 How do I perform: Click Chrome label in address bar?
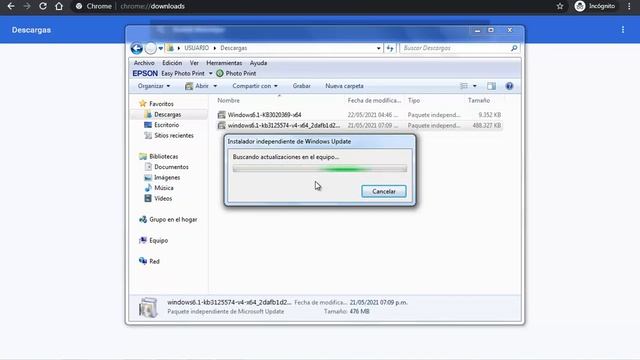(x=99, y=6)
